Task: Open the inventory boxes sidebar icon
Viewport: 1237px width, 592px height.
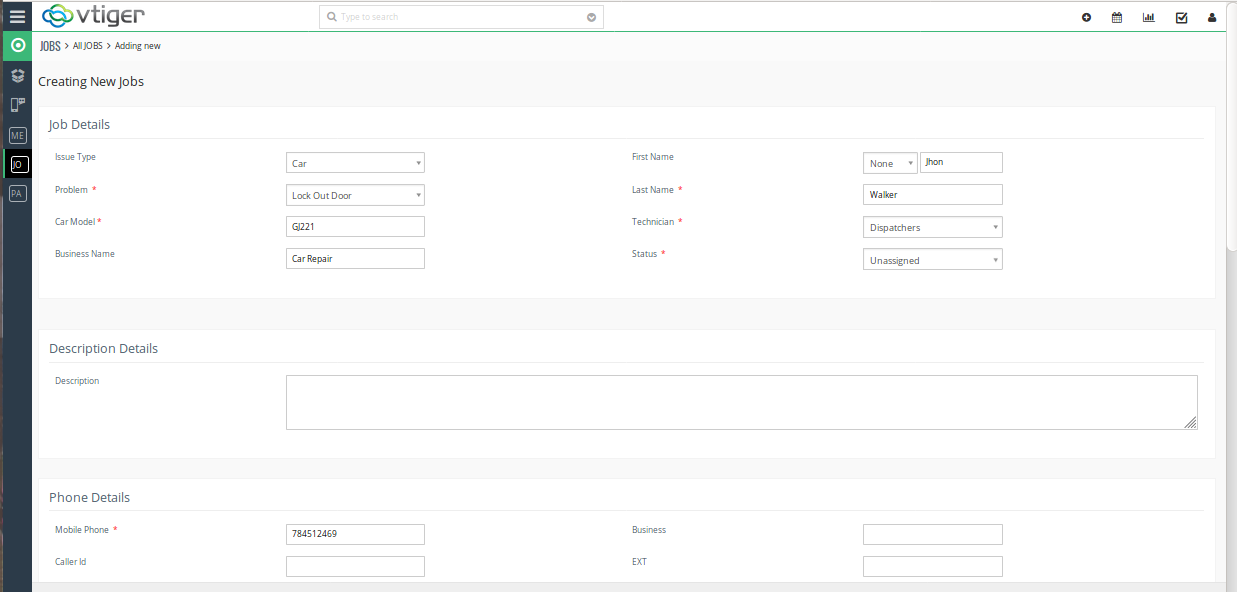Action: [x=17, y=75]
